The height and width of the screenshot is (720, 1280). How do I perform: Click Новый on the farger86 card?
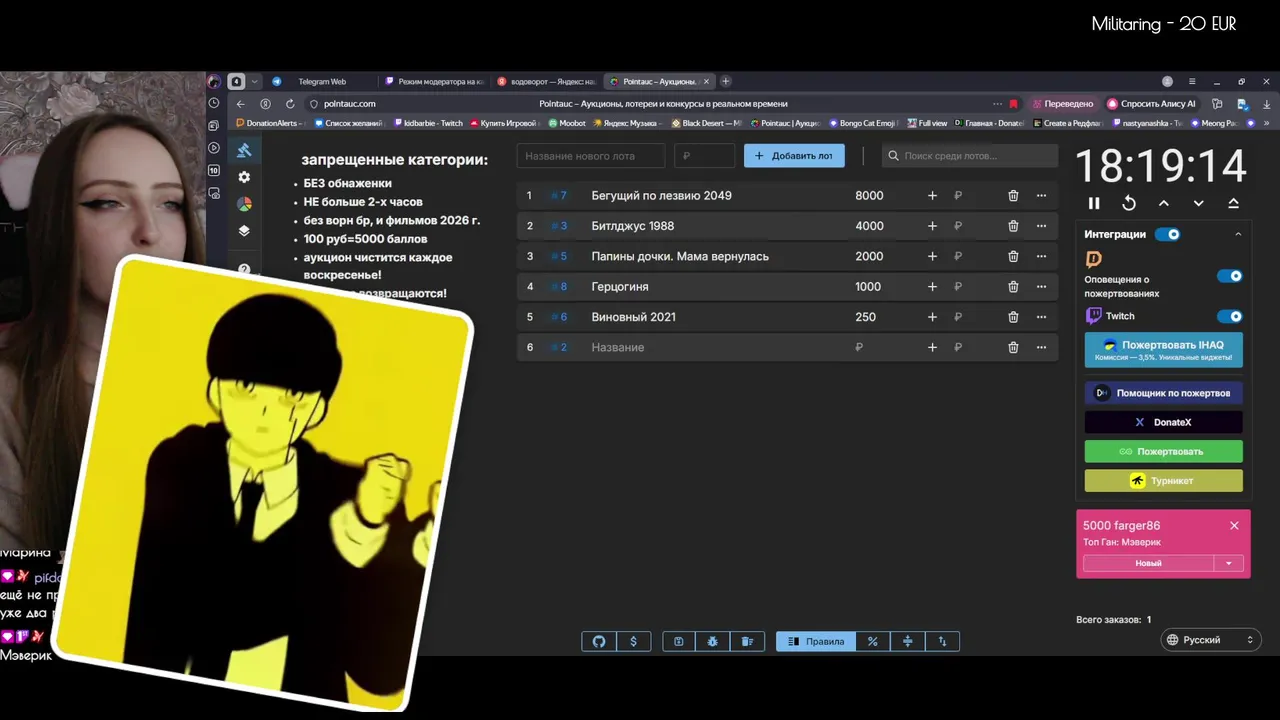coord(1148,563)
